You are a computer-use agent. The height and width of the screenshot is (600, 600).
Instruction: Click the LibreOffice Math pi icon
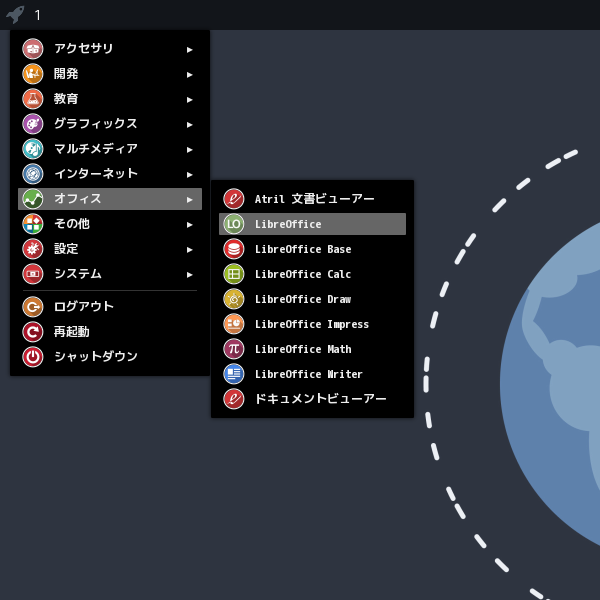tap(234, 349)
